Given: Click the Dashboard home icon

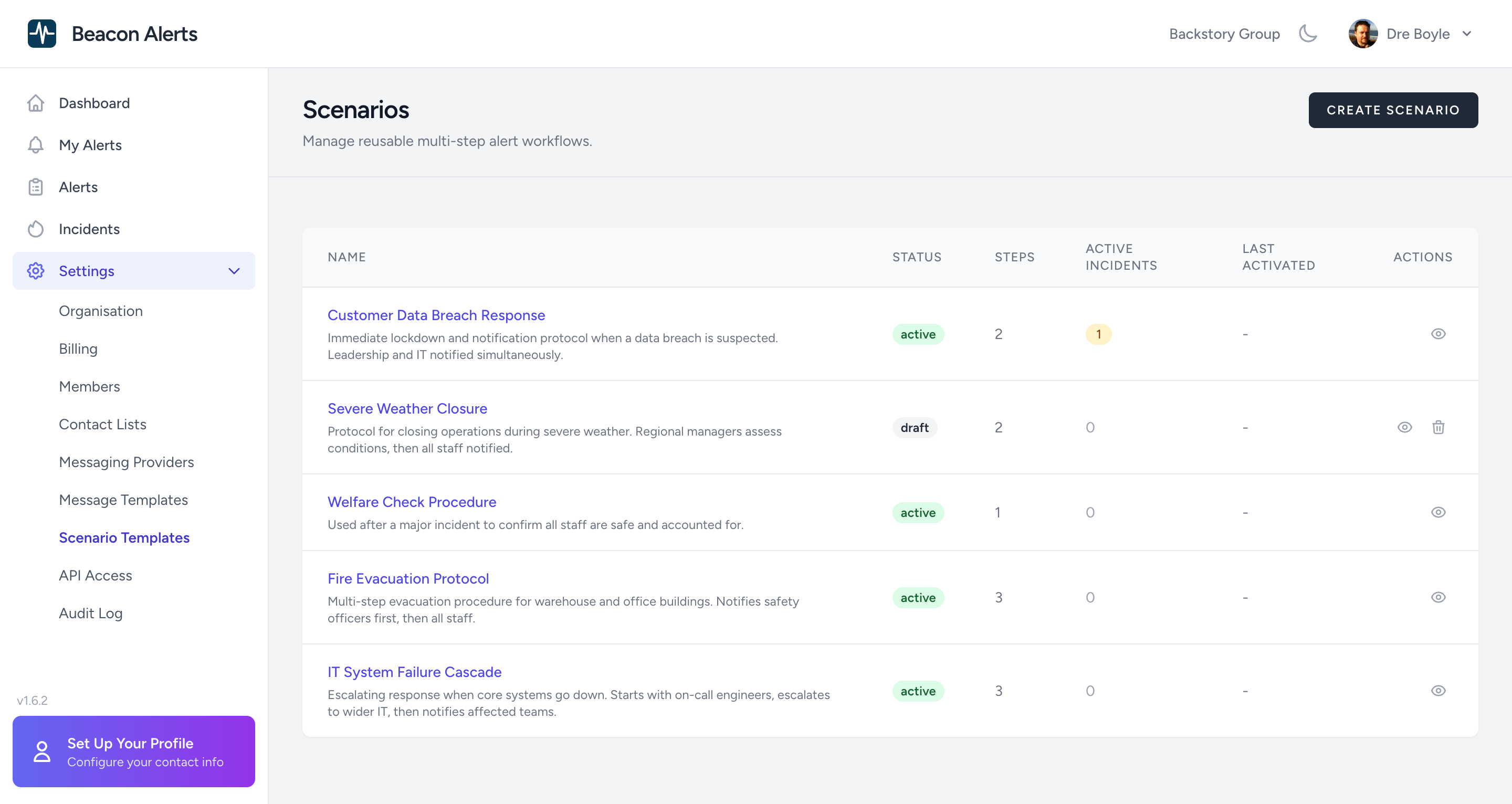Looking at the screenshot, I should (x=36, y=103).
